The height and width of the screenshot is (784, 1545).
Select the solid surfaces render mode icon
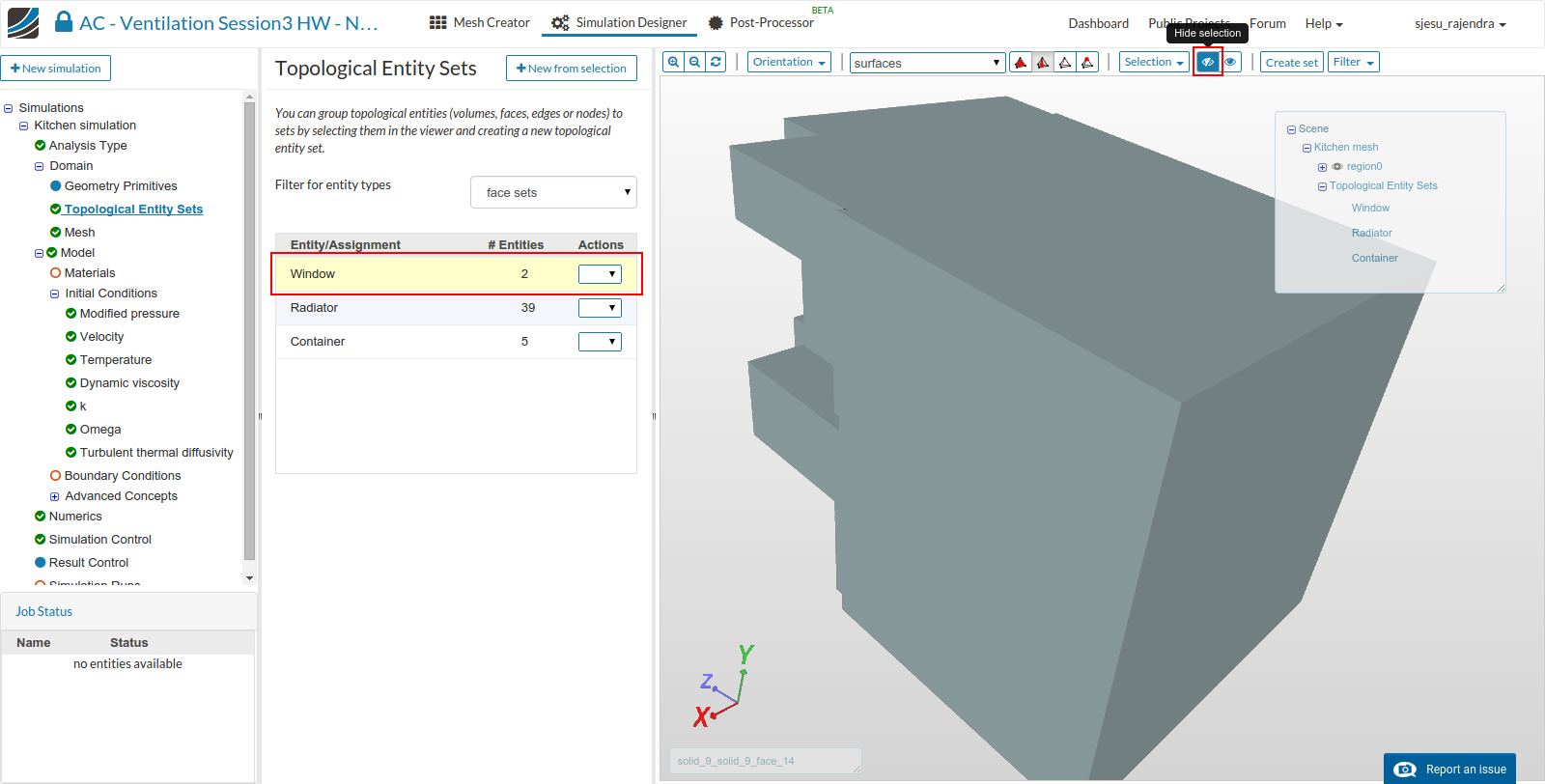tap(1021, 63)
